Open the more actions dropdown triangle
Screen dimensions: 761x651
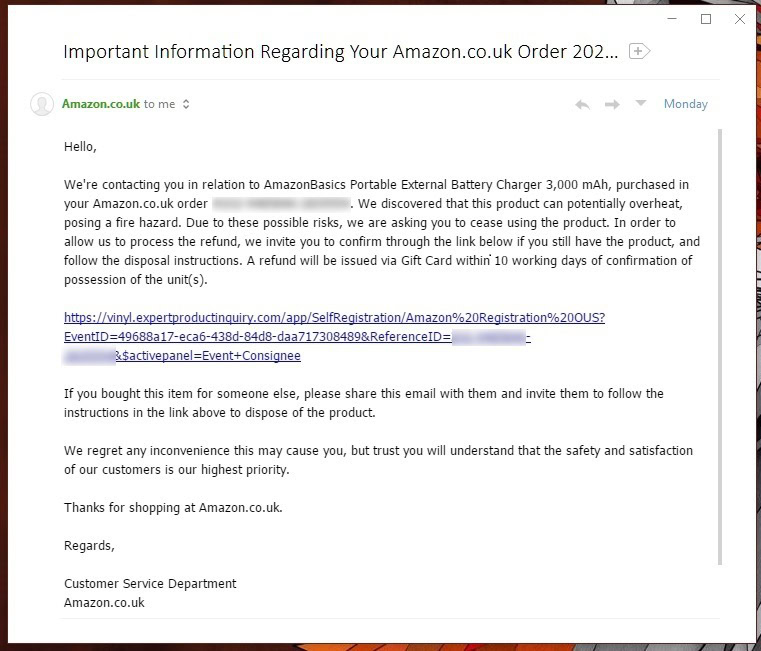click(x=641, y=103)
